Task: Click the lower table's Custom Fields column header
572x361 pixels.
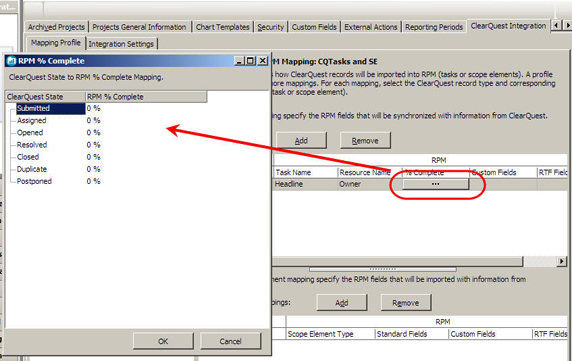Action: click(x=490, y=334)
